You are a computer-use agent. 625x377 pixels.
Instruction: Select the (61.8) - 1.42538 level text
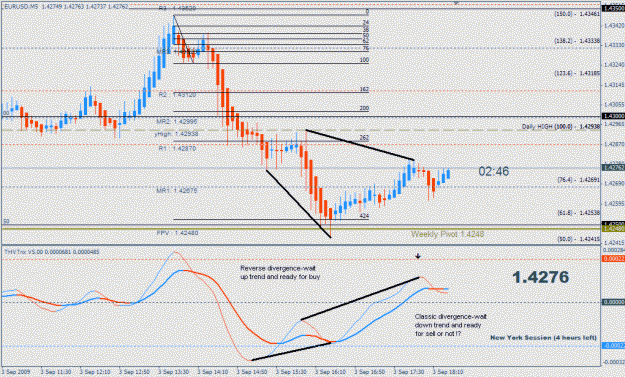(578, 213)
